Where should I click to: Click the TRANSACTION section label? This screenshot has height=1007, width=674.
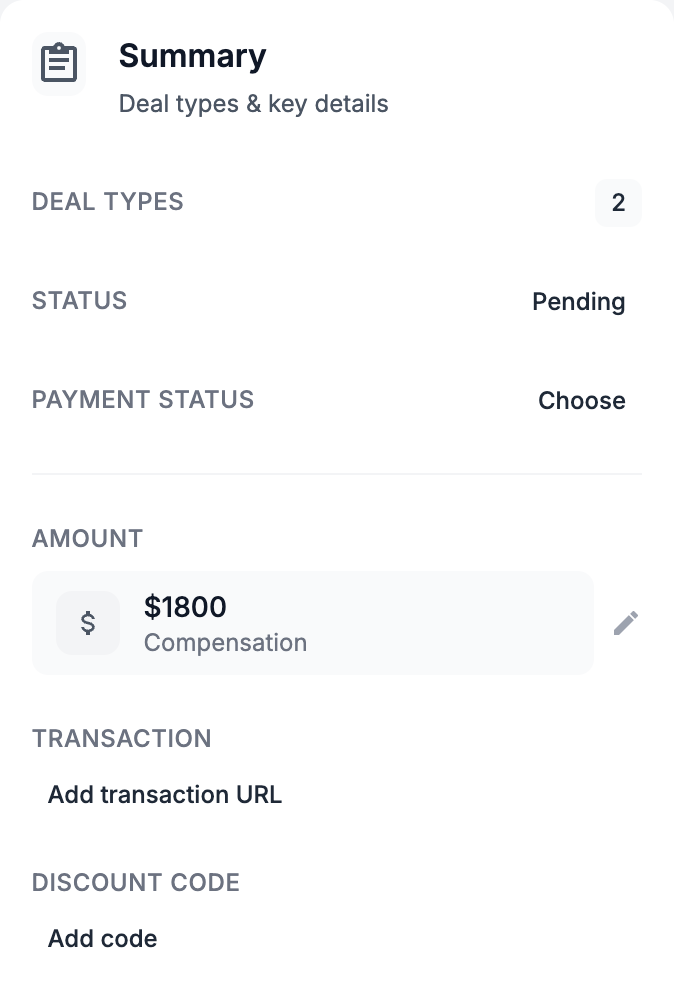point(122,739)
